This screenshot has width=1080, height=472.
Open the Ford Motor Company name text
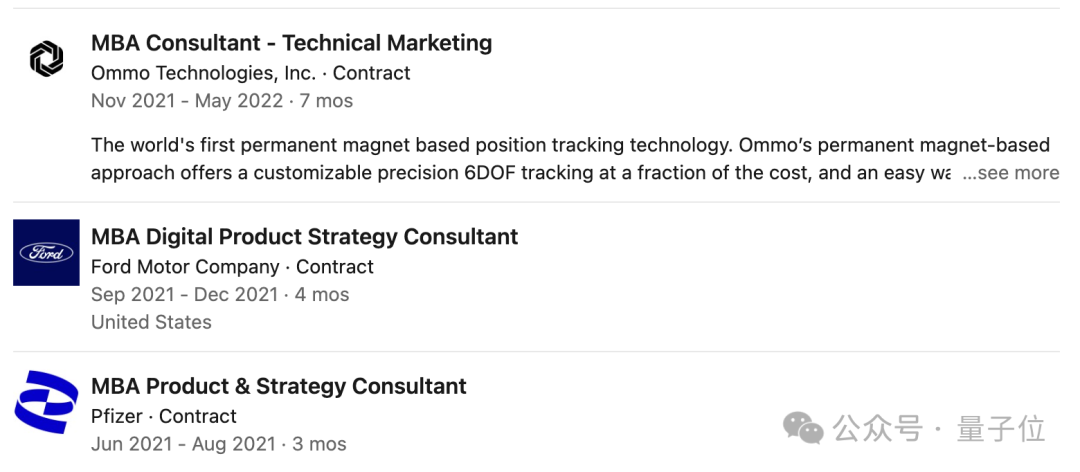pyautogui.click(x=185, y=267)
